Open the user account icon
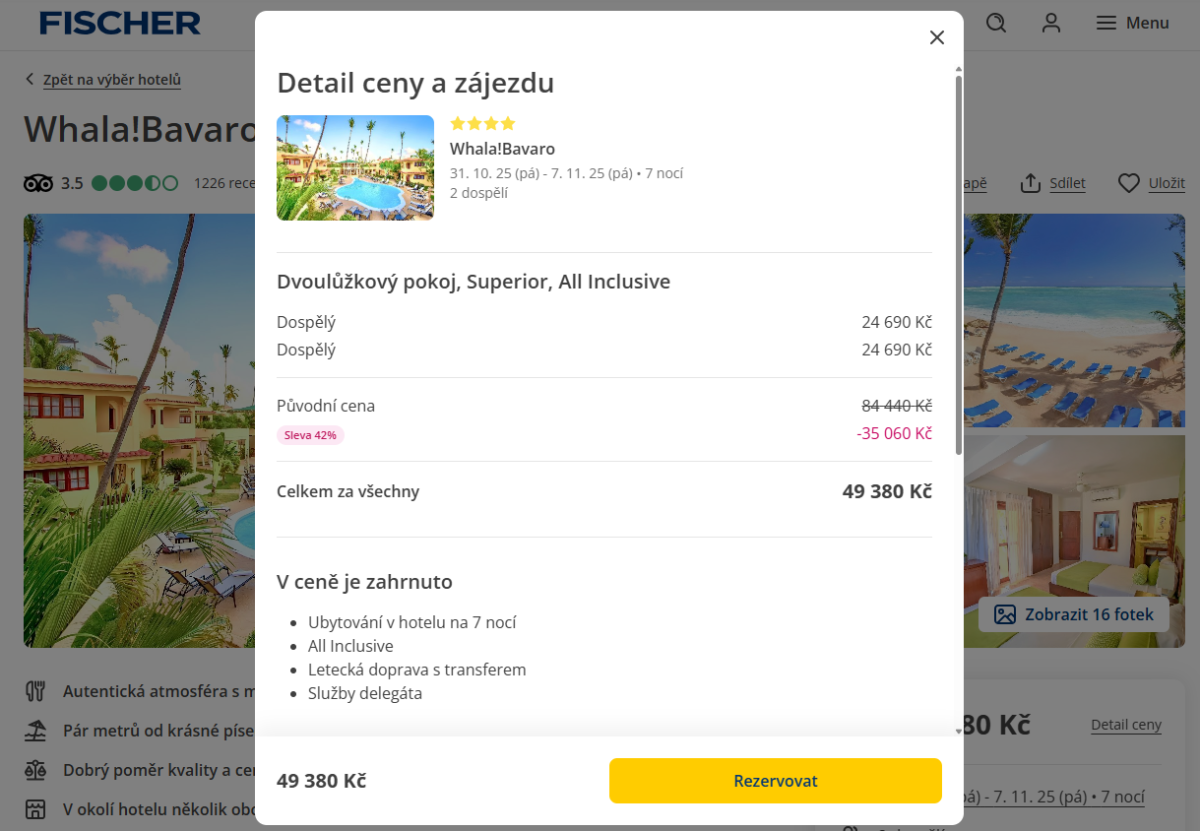Image resolution: width=1200 pixels, height=831 pixels. click(1051, 23)
